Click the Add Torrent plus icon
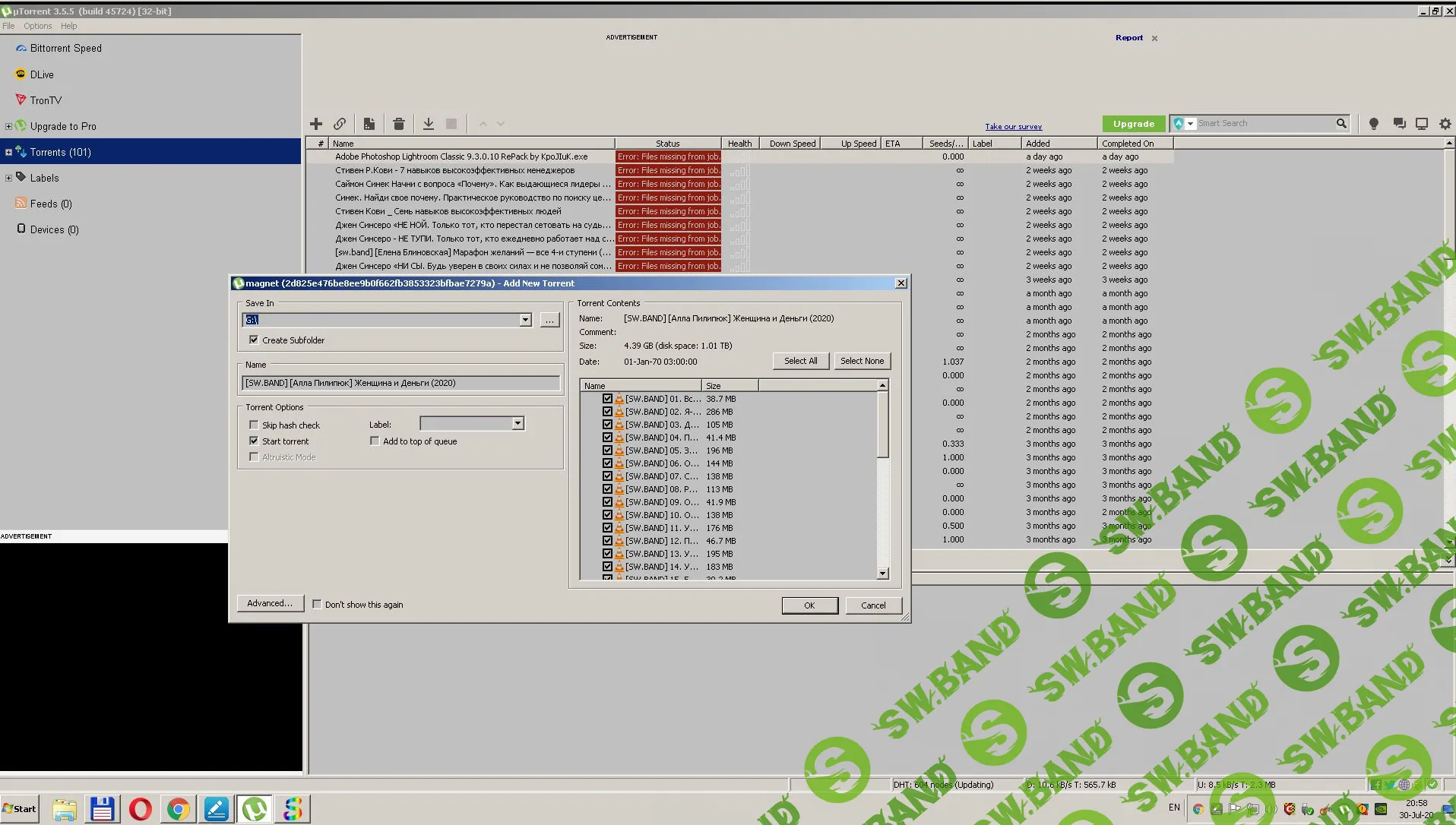 [316, 124]
